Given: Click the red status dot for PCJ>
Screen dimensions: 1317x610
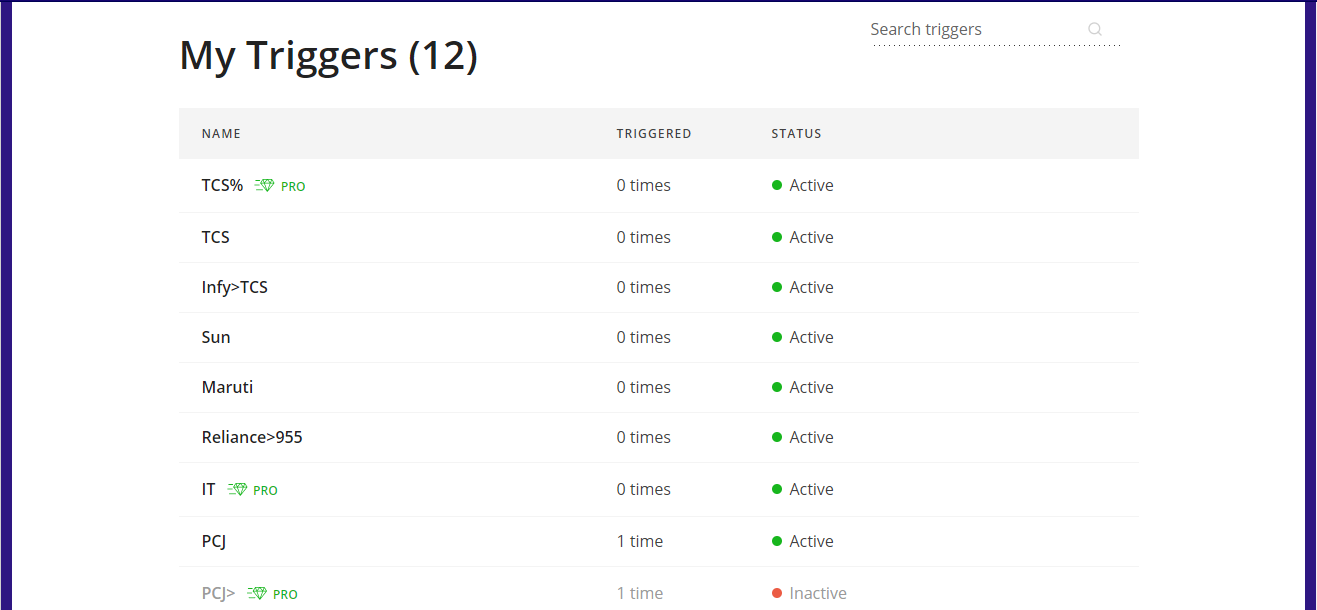Looking at the screenshot, I should pyautogui.click(x=777, y=593).
